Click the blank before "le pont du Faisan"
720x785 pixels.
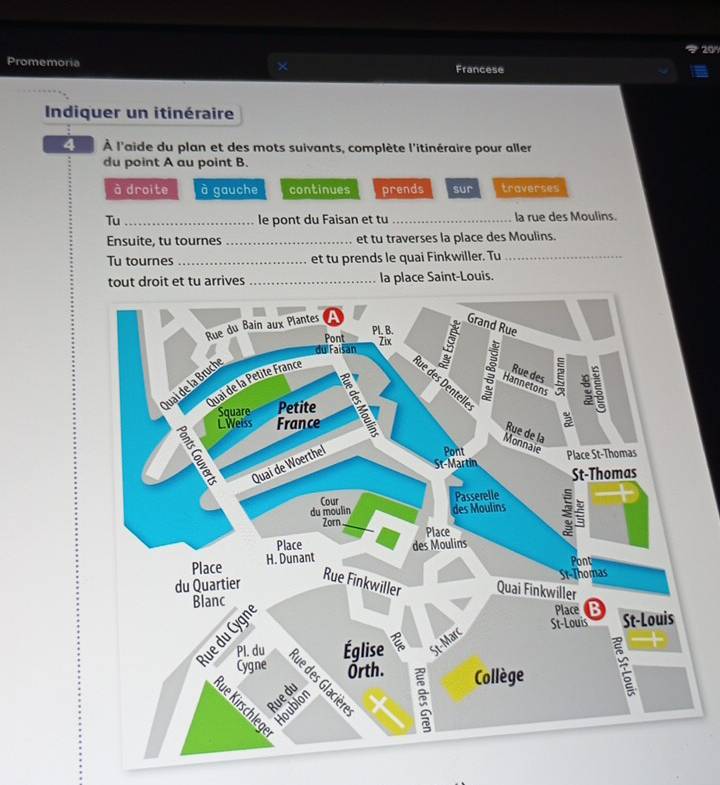pos(189,220)
